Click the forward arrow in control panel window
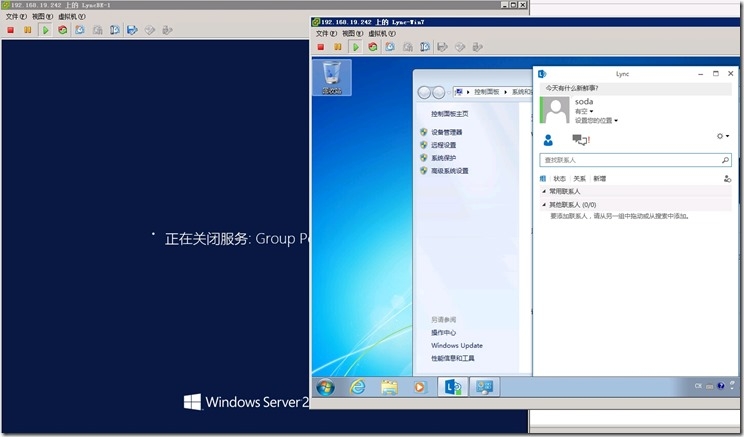The image size is (744, 437). pyautogui.click(x=439, y=92)
